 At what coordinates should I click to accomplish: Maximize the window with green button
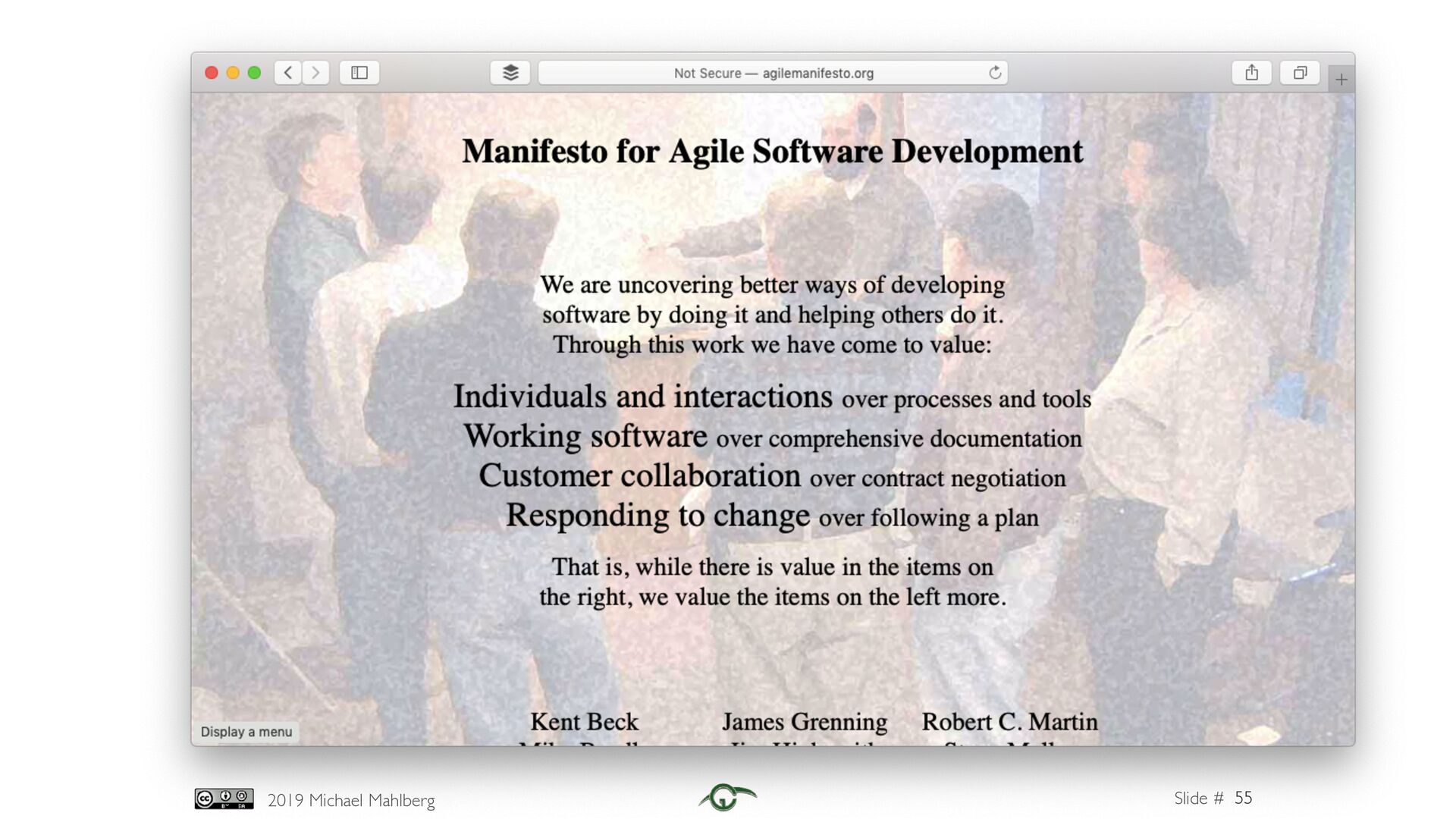254,73
